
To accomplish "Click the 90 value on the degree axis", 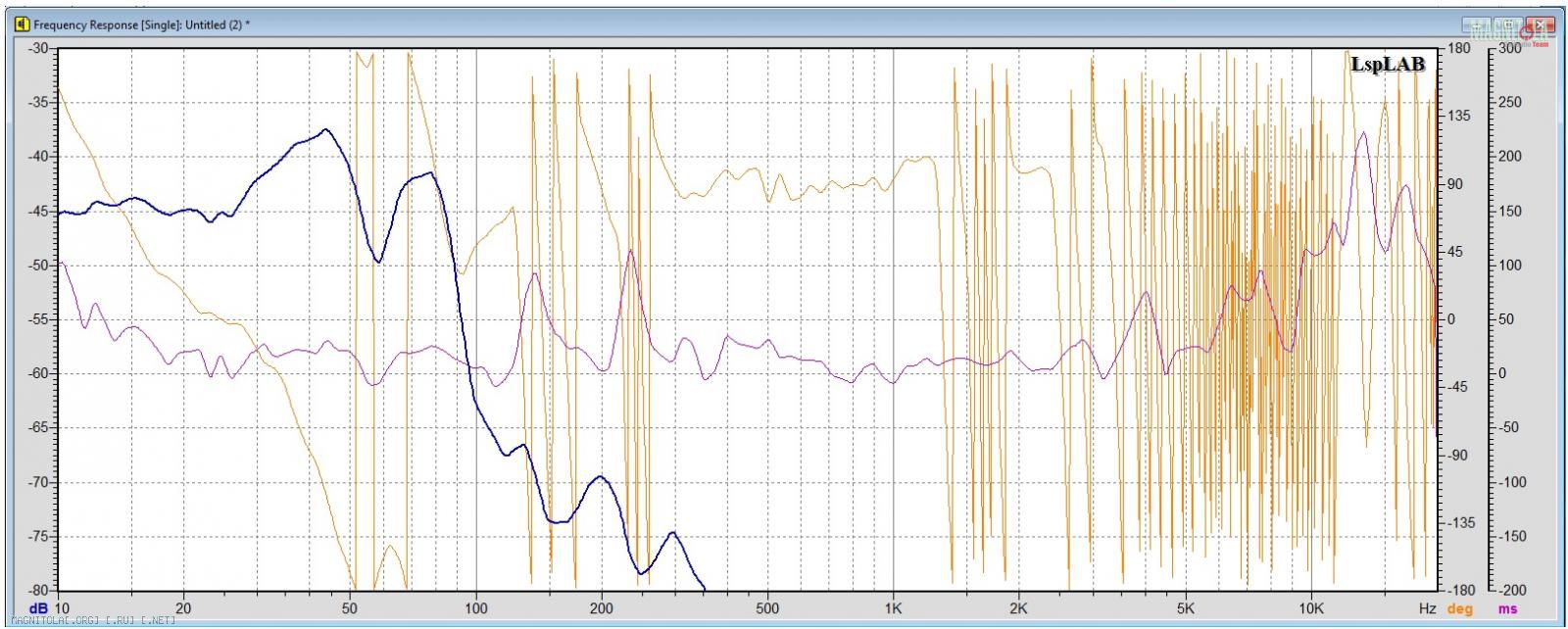I will (1455, 184).
